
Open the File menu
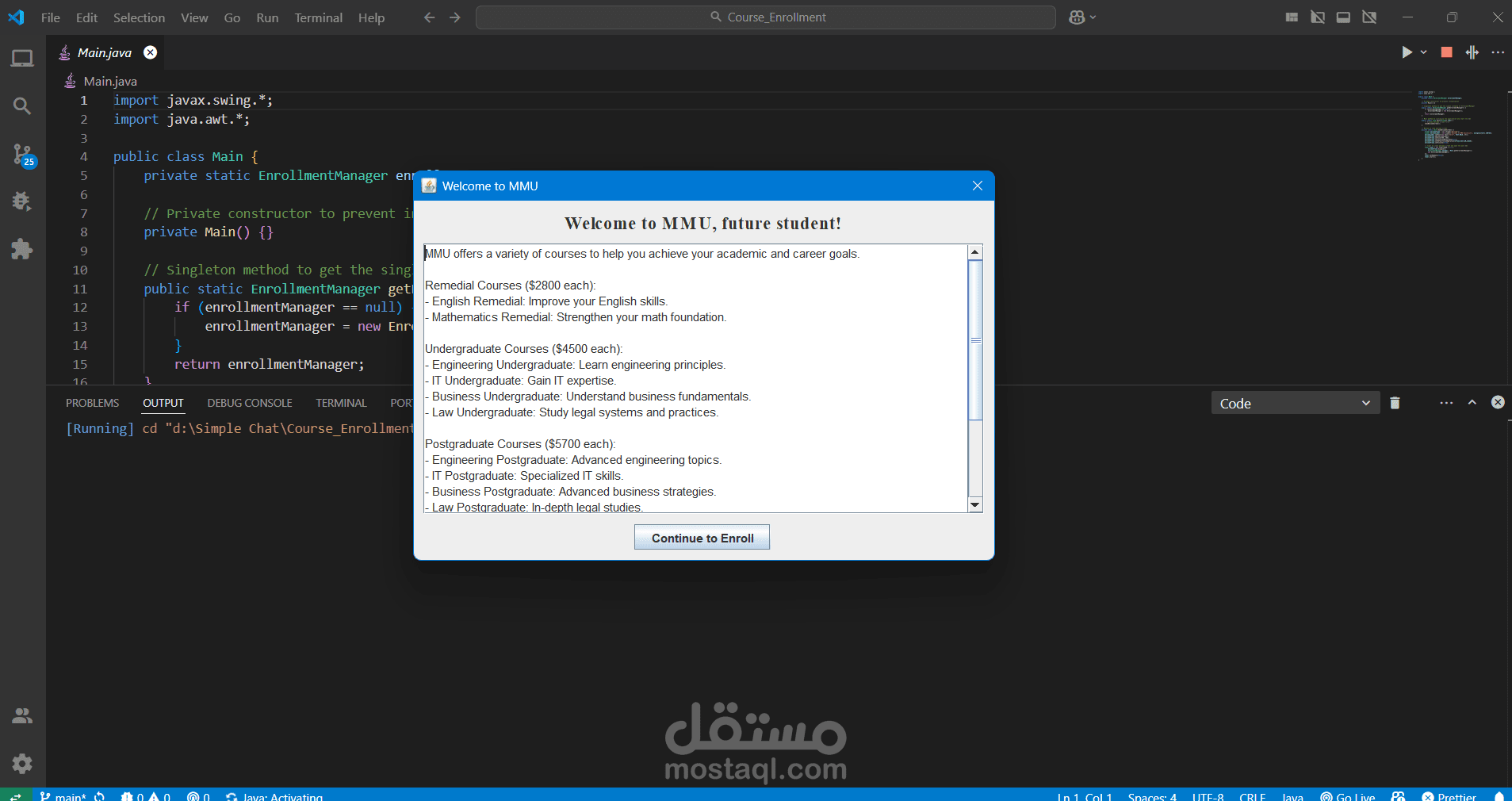(x=51, y=17)
